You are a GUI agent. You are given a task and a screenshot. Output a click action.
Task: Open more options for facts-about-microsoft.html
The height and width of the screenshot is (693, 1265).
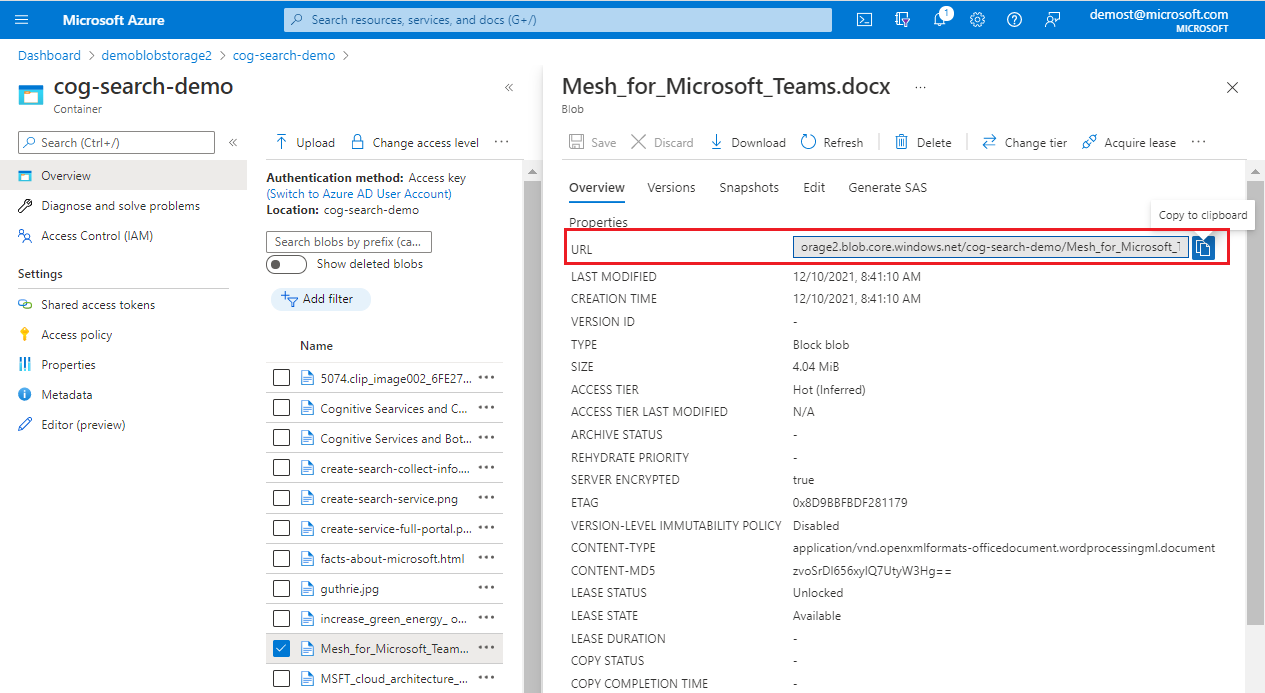coord(487,558)
